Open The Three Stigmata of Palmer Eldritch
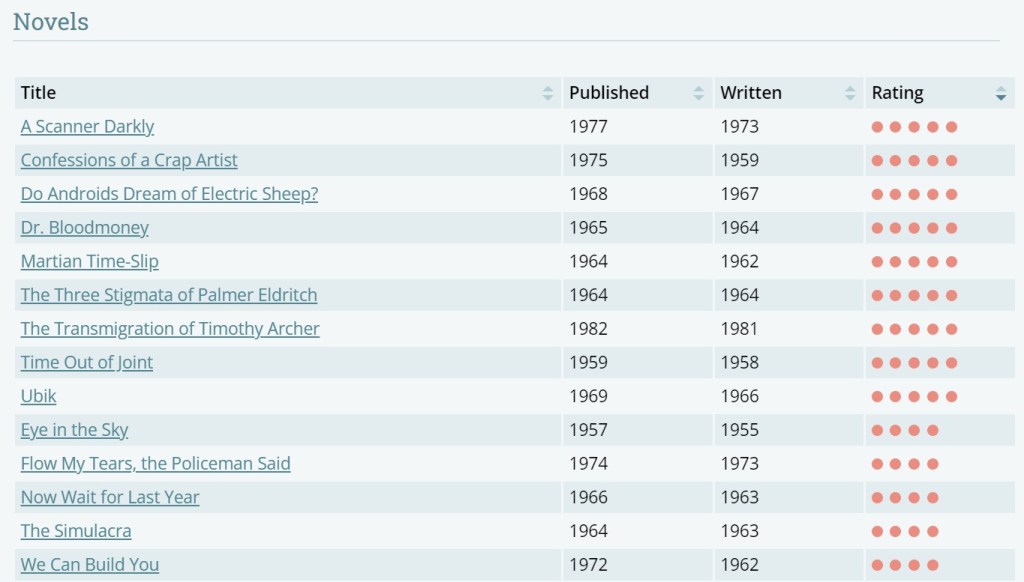 [168, 295]
